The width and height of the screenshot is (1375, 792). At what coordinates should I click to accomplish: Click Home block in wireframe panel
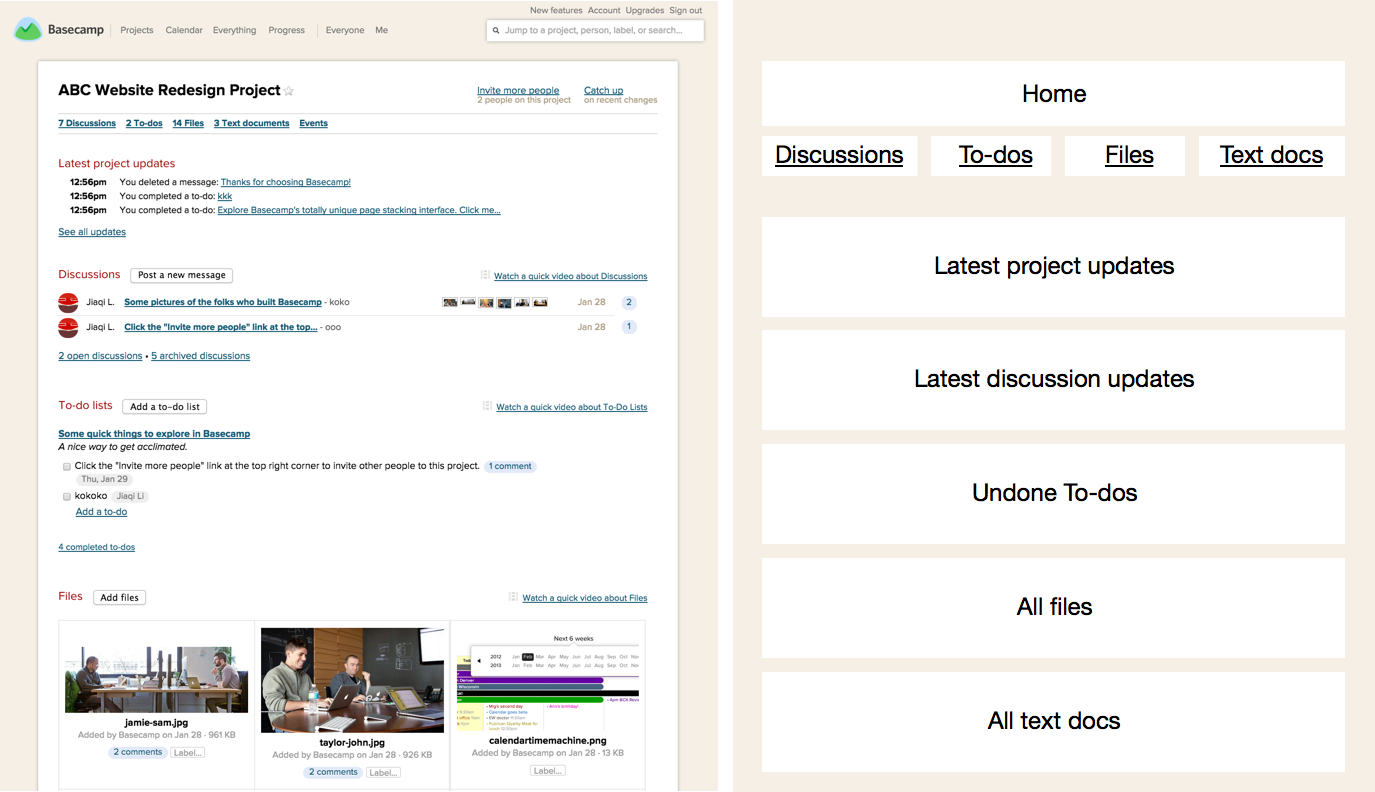tap(1053, 93)
